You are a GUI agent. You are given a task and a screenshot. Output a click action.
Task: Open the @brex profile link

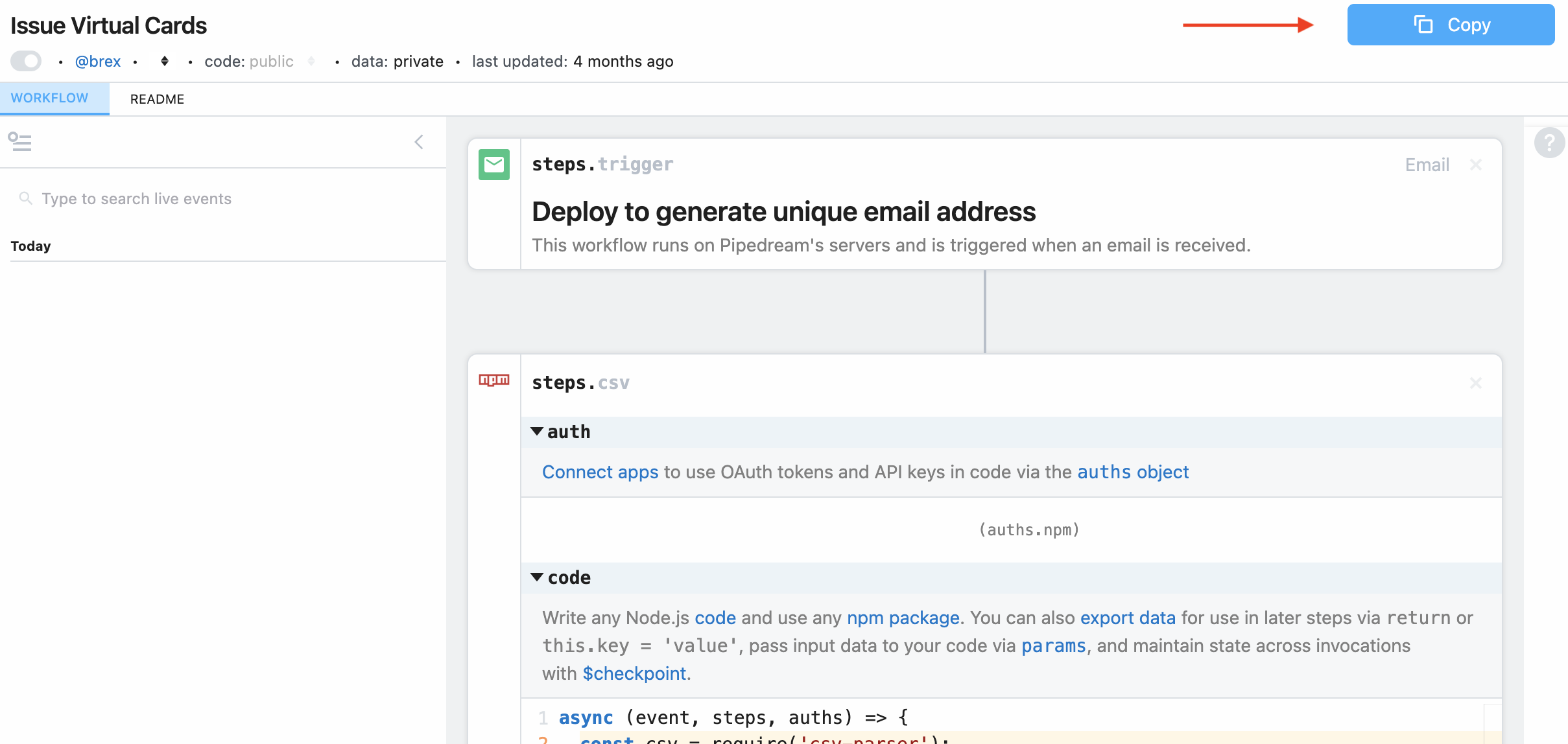98,62
